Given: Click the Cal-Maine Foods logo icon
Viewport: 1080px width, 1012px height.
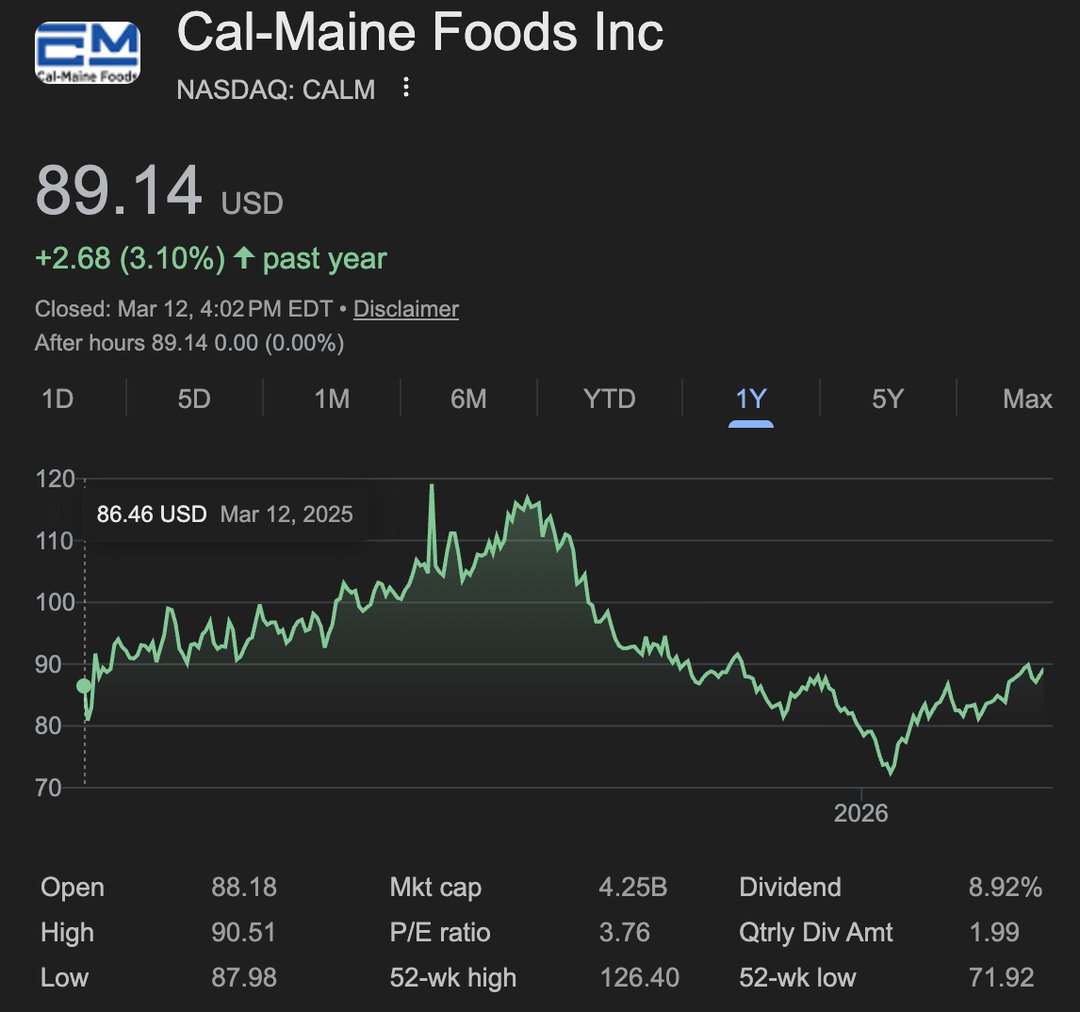Looking at the screenshot, I should [x=88, y=53].
